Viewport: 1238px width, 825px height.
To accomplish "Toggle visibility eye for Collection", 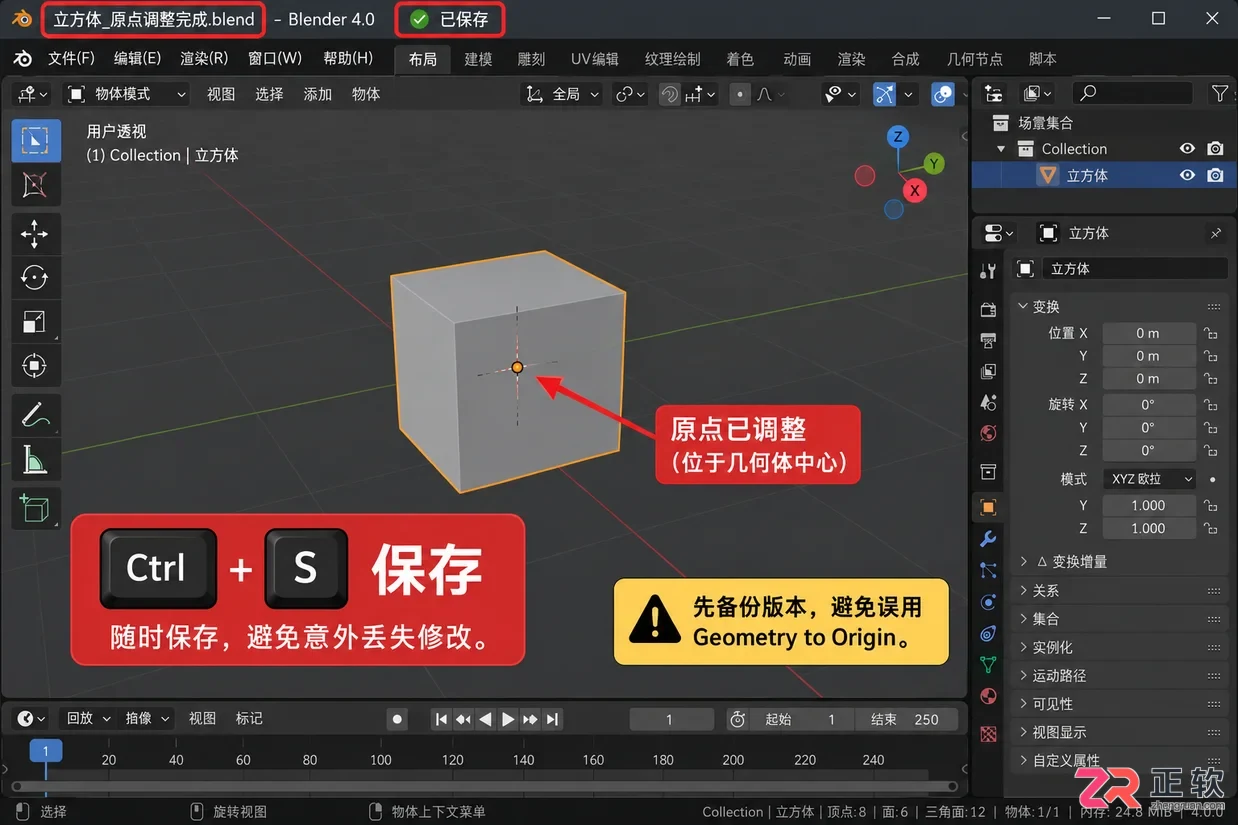I will click(1187, 149).
